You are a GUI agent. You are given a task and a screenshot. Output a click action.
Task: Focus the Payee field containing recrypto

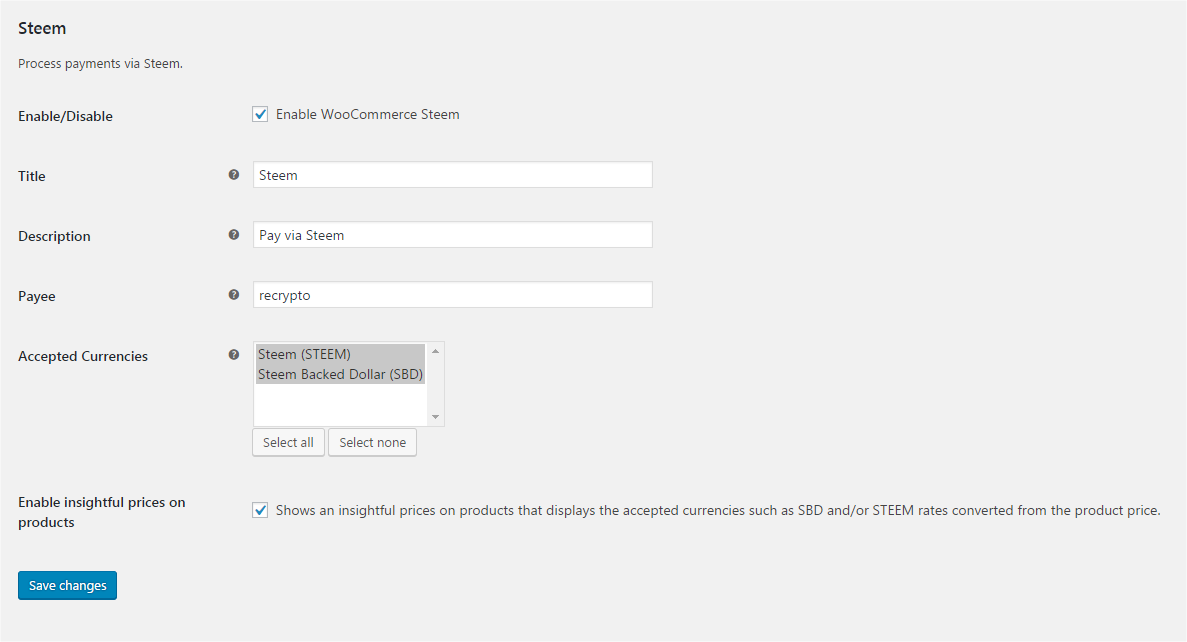tap(452, 295)
